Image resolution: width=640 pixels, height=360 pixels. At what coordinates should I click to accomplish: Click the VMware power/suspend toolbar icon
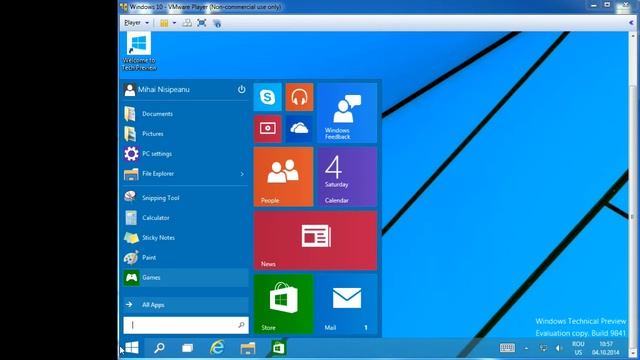pyautogui.click(x=164, y=23)
